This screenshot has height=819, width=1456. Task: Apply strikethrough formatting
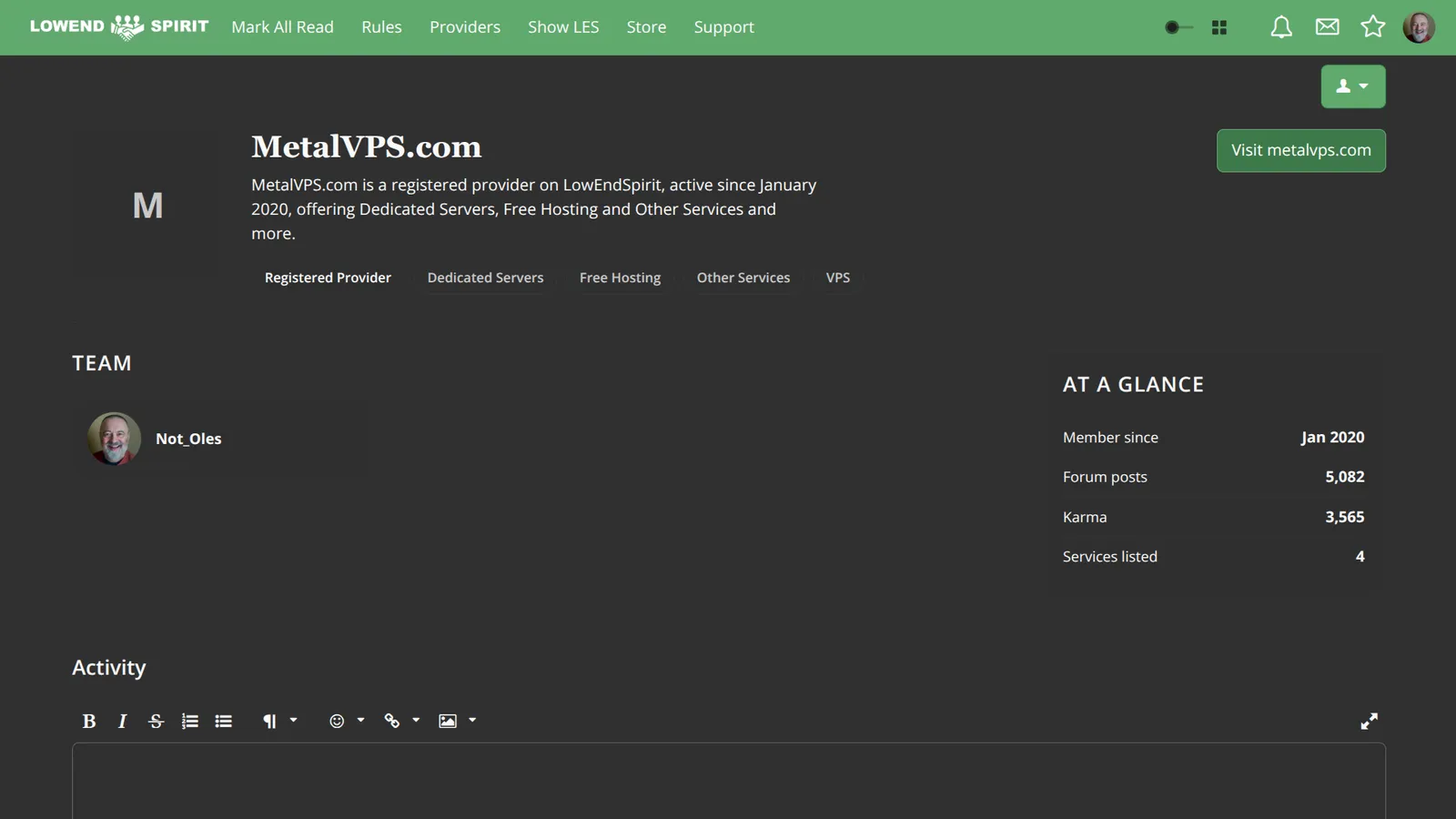156,721
